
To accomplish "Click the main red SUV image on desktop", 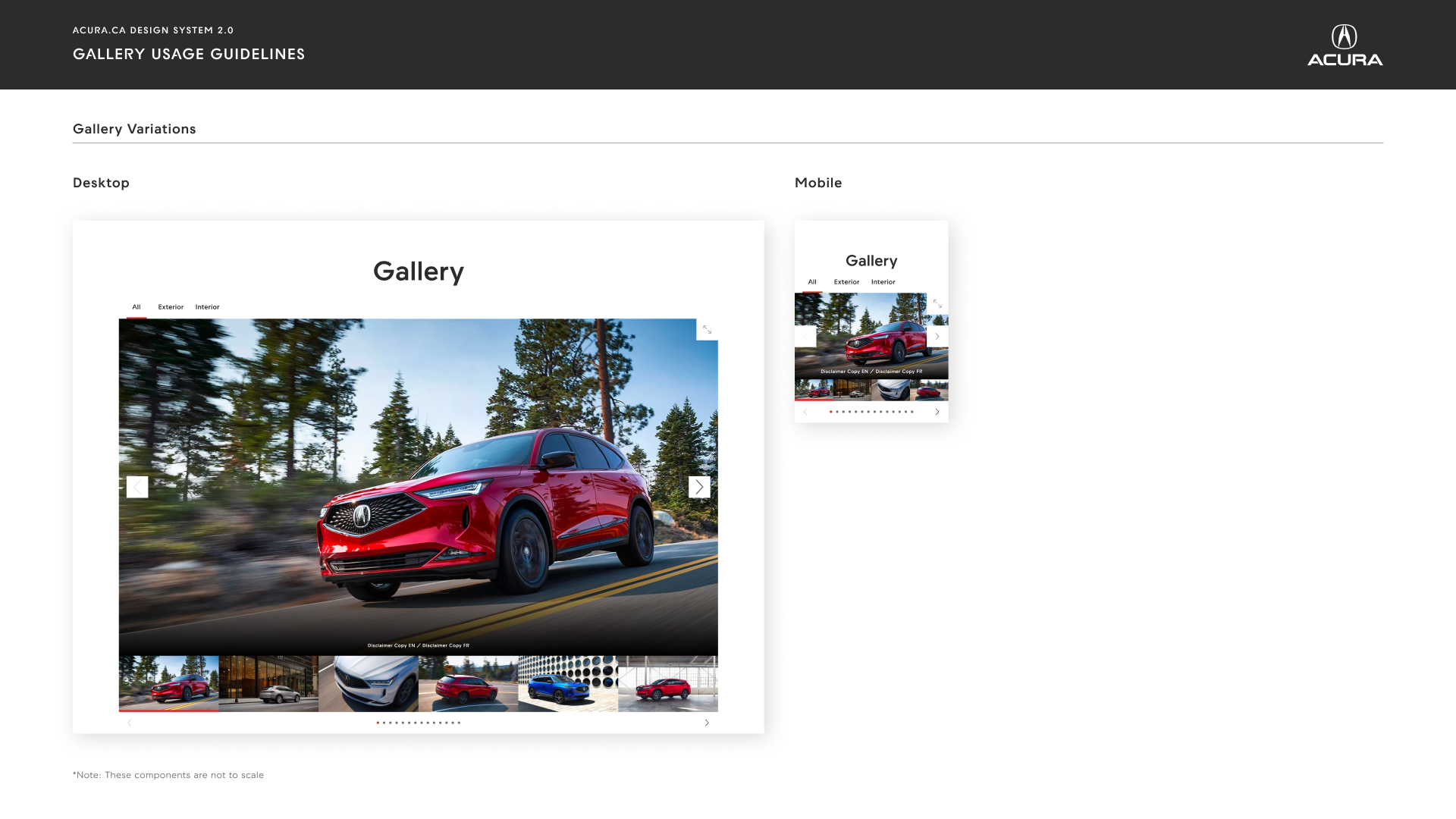I will 419,487.
